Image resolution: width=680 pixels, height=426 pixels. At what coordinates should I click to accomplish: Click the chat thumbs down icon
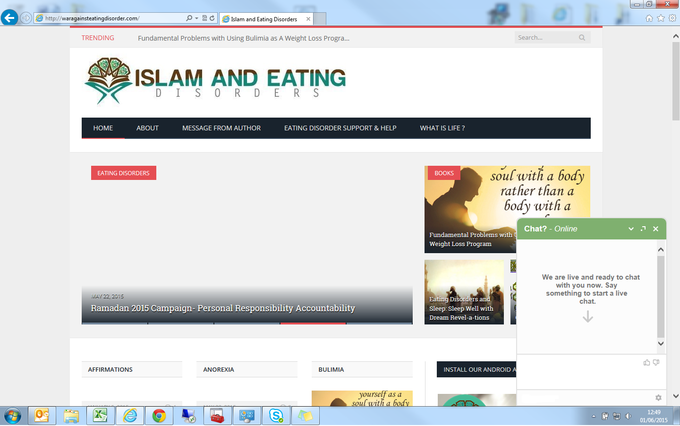tap(656, 362)
